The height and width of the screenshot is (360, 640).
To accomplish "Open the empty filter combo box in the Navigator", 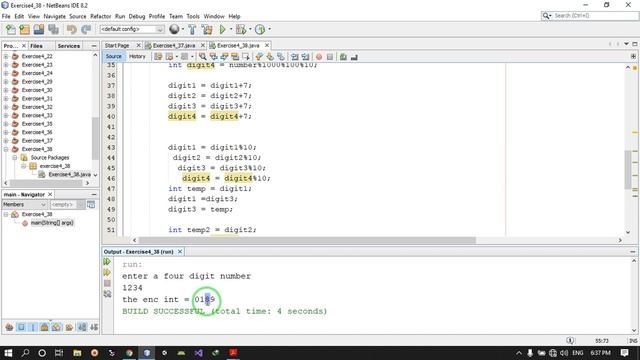I will pos(67,204).
